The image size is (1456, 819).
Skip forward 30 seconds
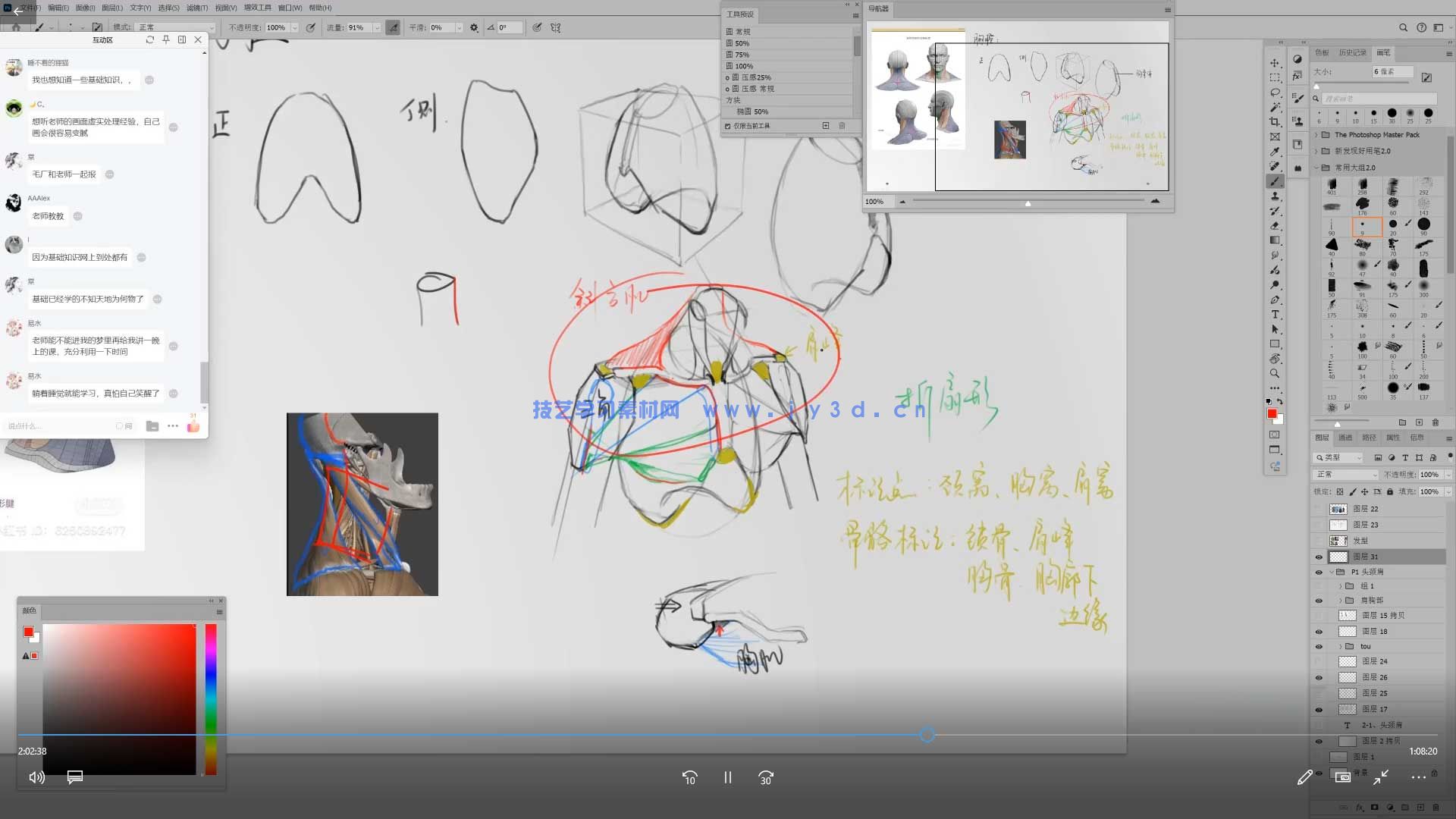tap(765, 777)
